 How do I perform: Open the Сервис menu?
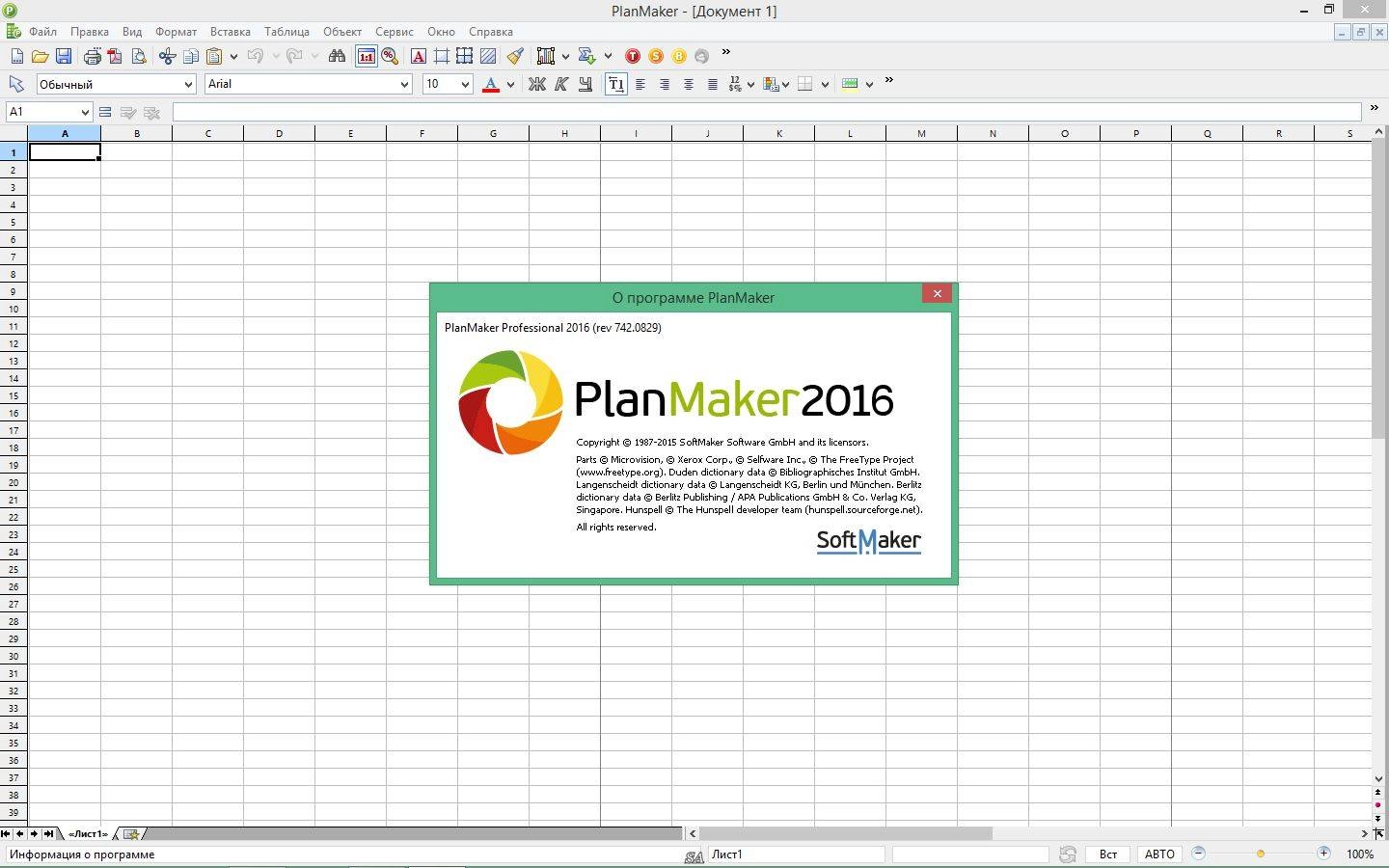[394, 32]
